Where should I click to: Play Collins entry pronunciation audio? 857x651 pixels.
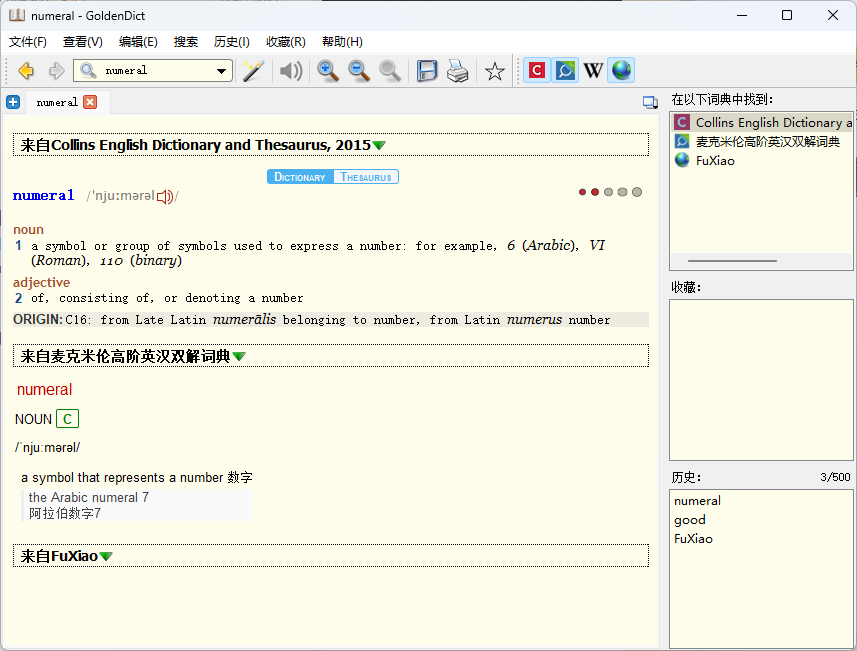click(165, 196)
